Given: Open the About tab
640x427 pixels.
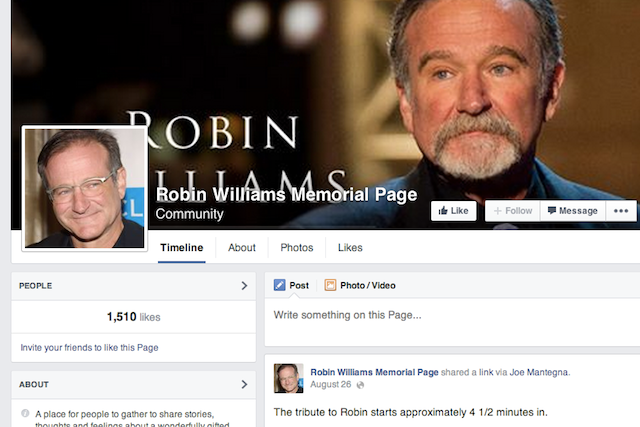Looking at the screenshot, I should pyautogui.click(x=242, y=248).
